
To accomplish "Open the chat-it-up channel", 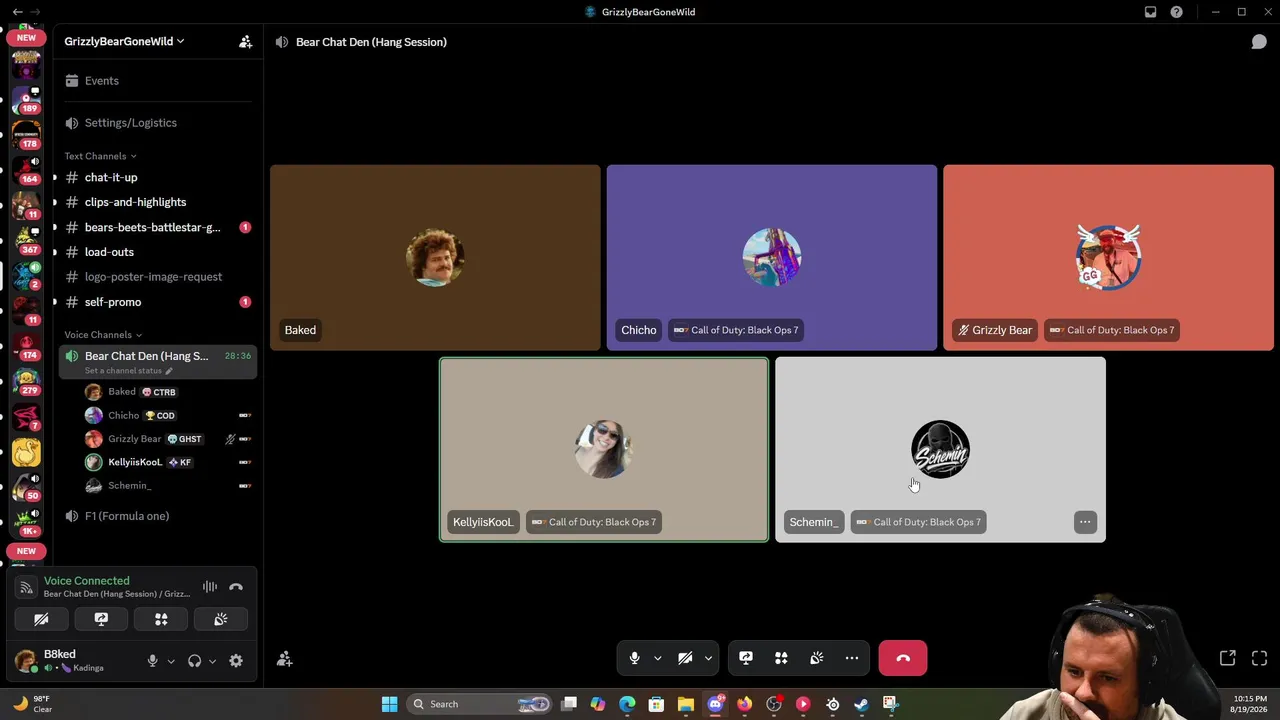I will (158, 178).
